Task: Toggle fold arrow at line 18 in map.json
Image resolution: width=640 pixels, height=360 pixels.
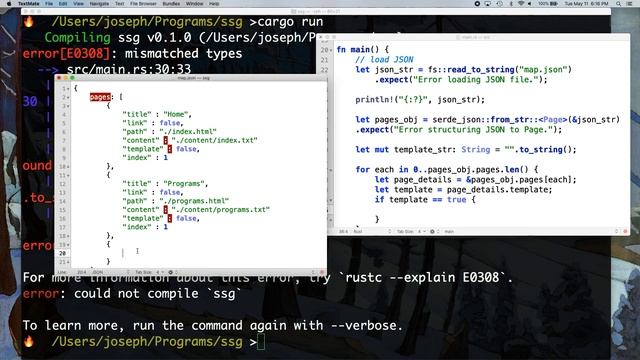Action: [x=68, y=236]
